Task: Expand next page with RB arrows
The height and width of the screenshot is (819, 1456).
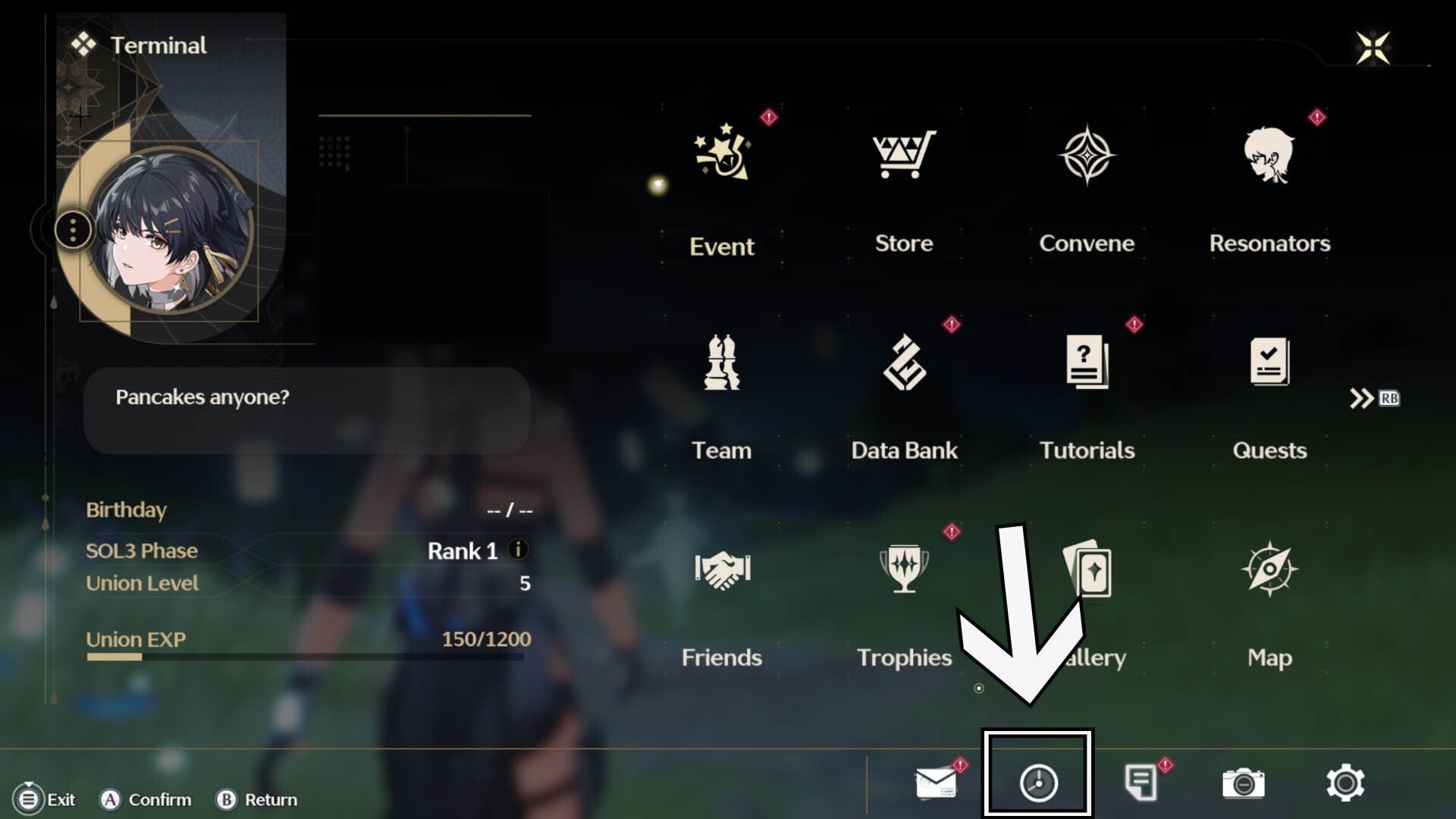Action: [1374, 398]
